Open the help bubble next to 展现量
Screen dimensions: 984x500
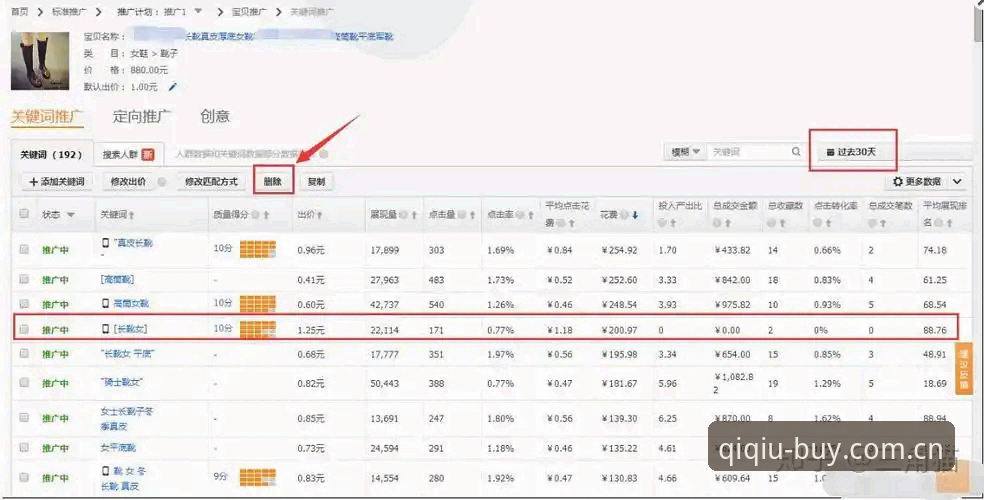tap(404, 215)
